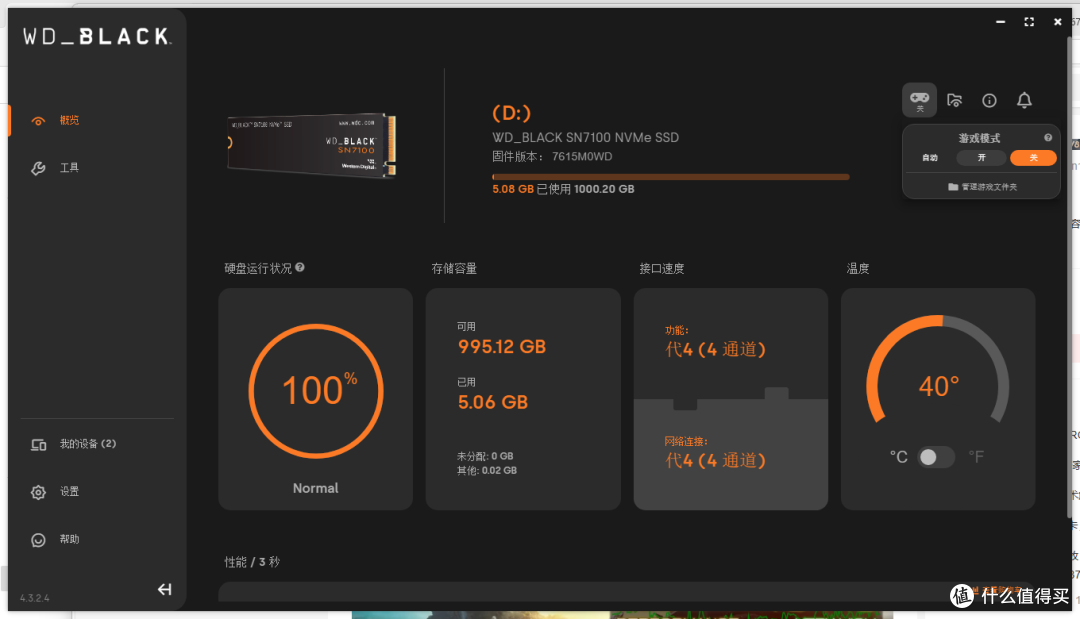Open the 概览 overview eye icon
This screenshot has width=1080, height=619.
[x=38, y=121]
